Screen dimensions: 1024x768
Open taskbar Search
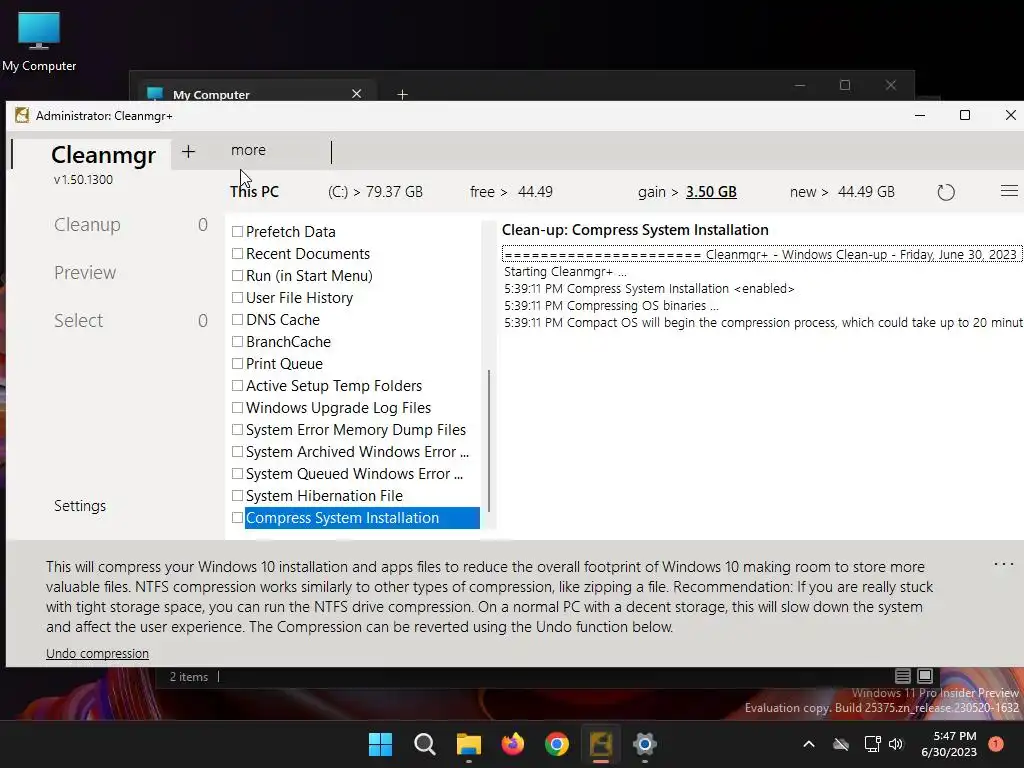tap(424, 744)
